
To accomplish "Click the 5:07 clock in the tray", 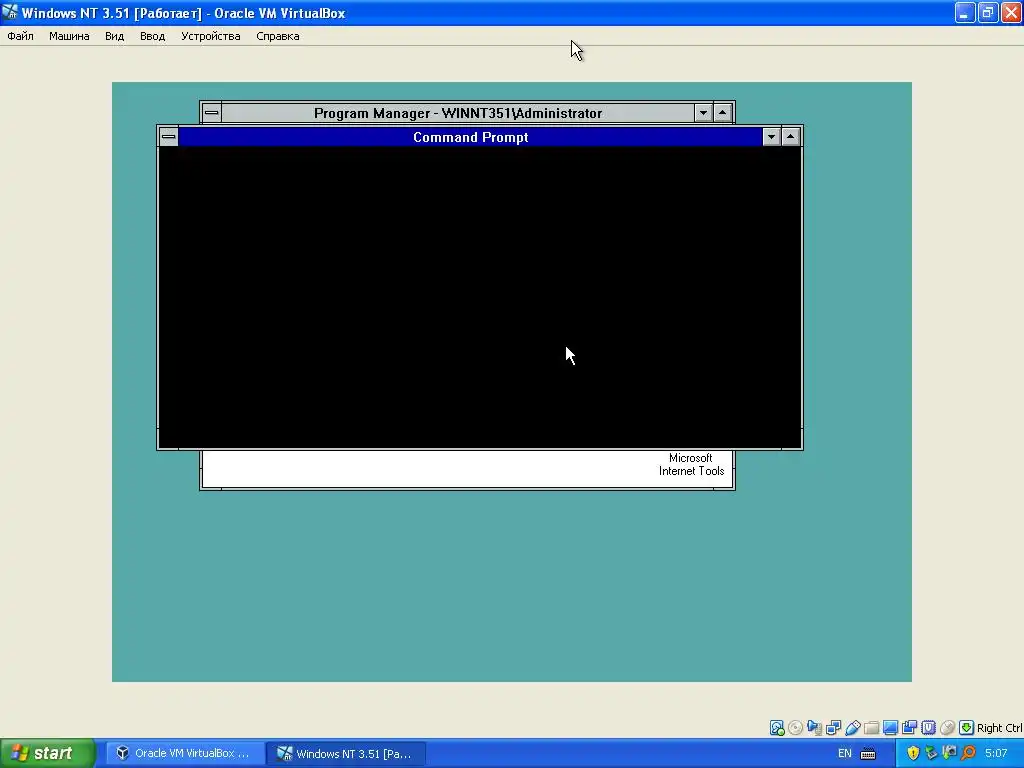I will [x=996, y=753].
